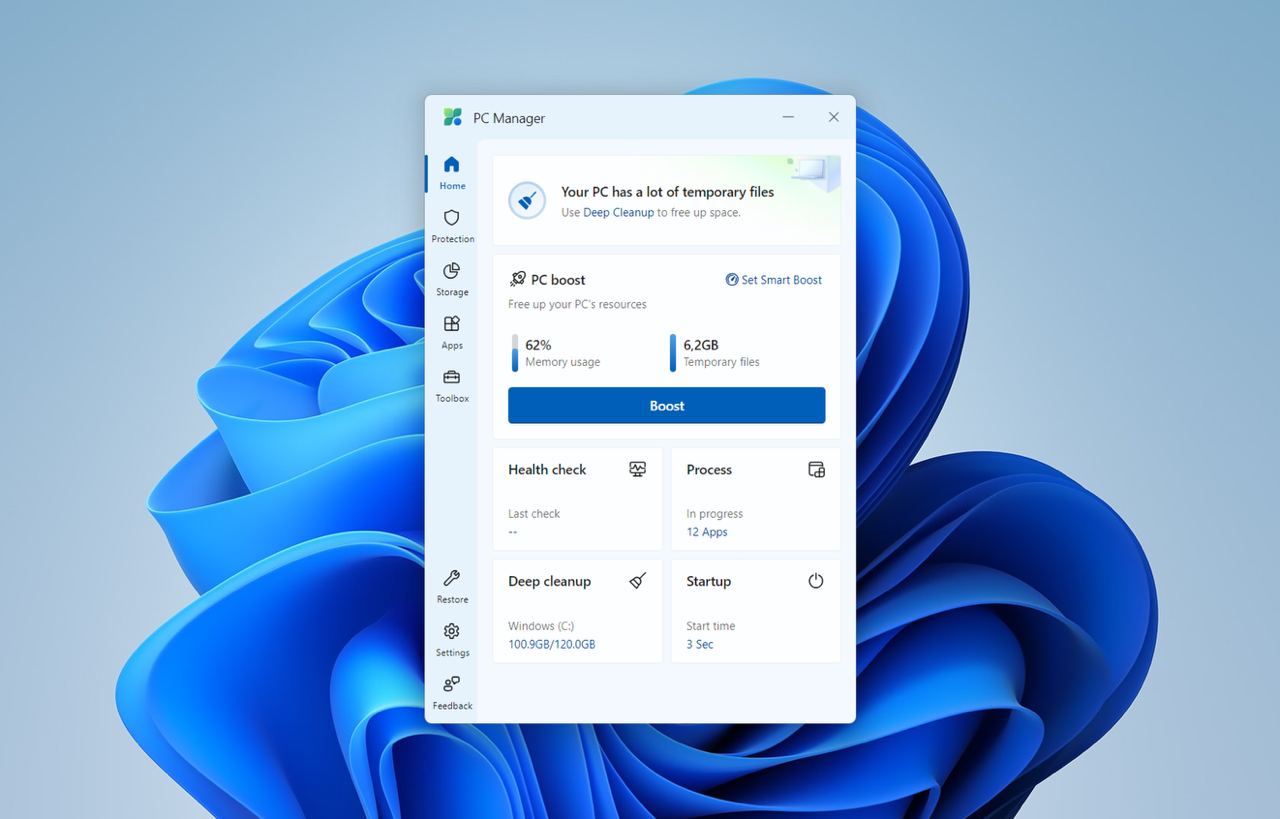Viewport: 1280px width, 819px height.
Task: Click the Health check monitor icon
Action: (637, 469)
